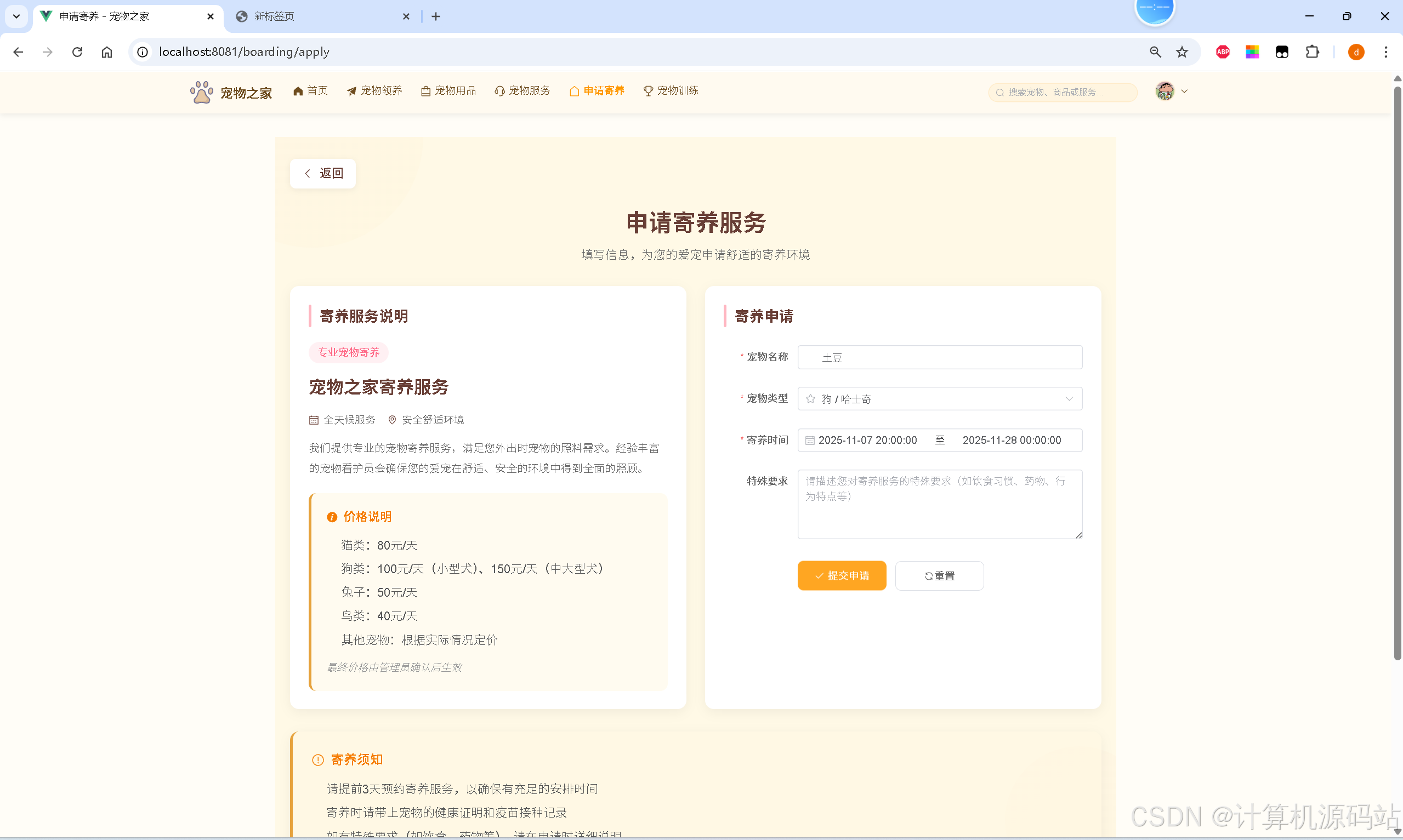Open the 宠物领养 nav item
This screenshot has width=1403, height=840.
tap(374, 90)
